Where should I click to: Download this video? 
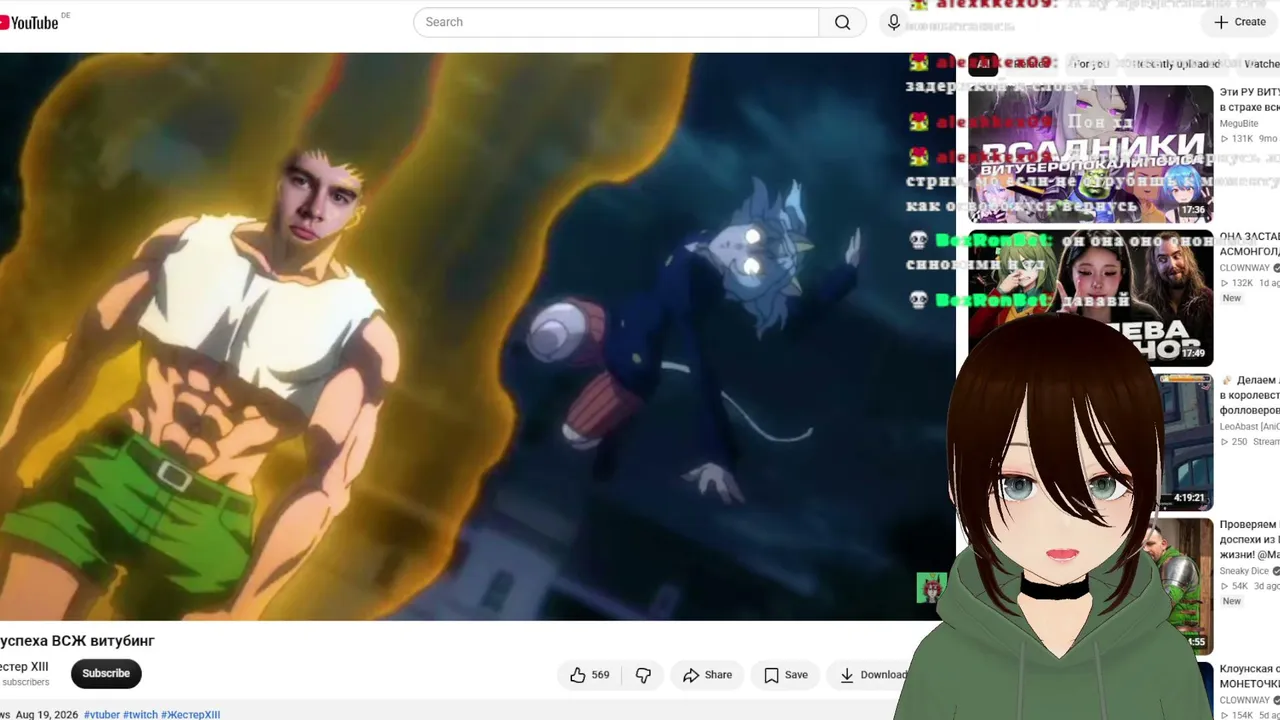point(872,675)
